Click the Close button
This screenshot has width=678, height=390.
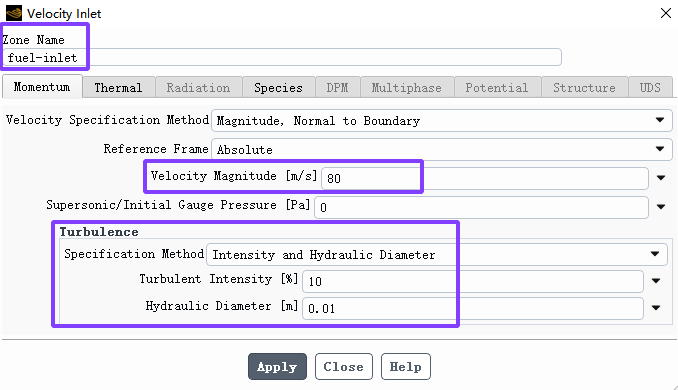344,367
